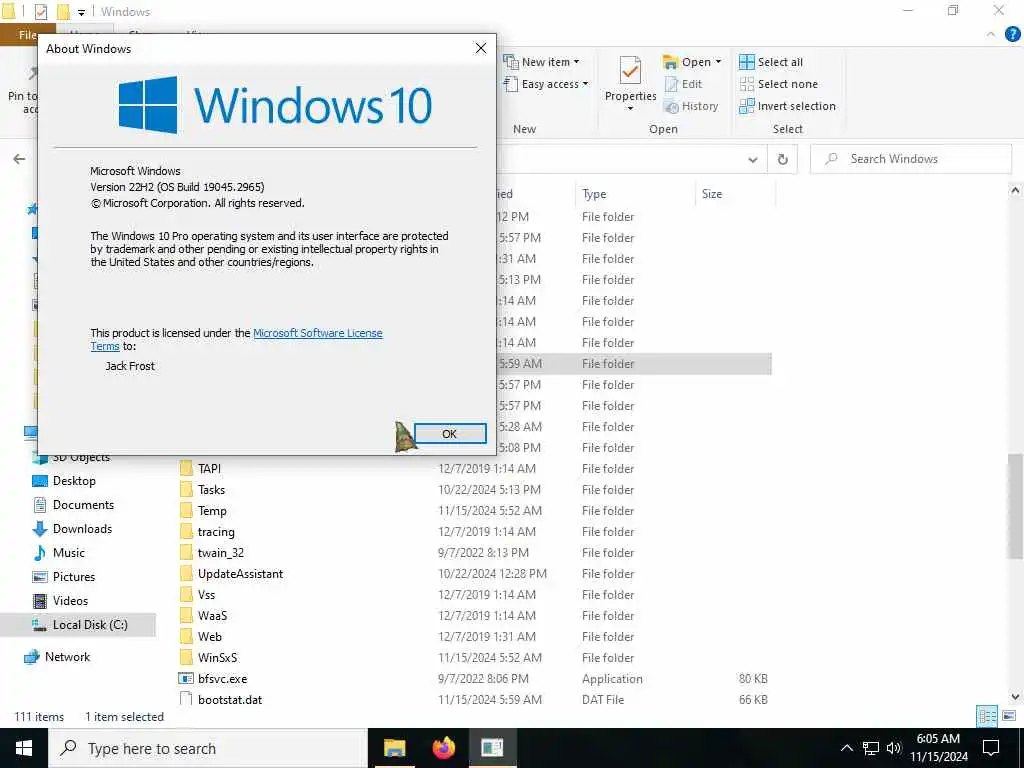Open the New item dropdown
The height and width of the screenshot is (768, 1024).
point(541,62)
